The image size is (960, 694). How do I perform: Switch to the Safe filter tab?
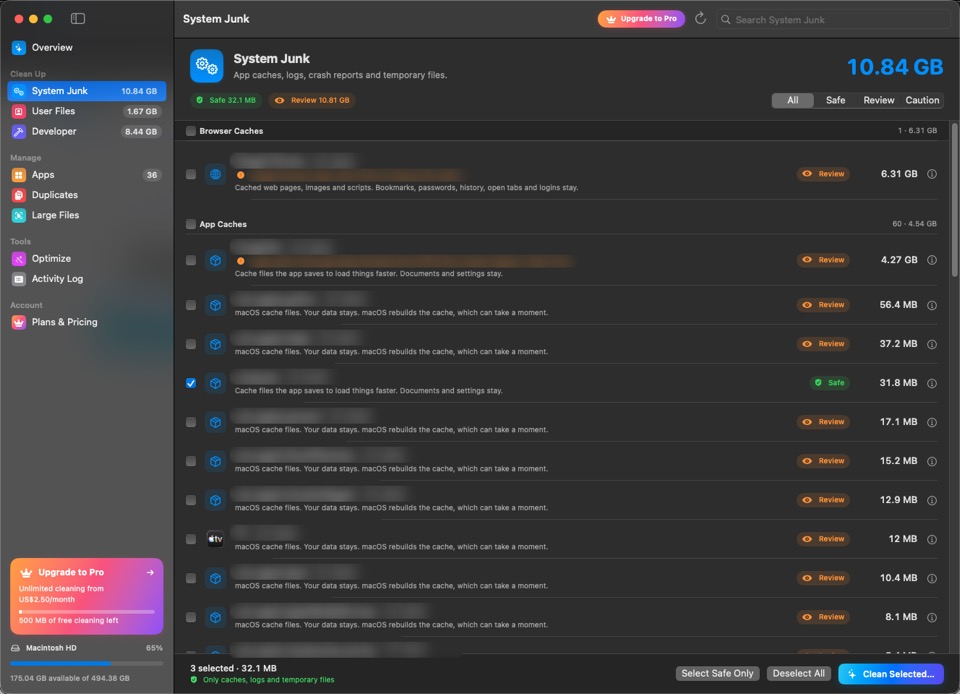coord(835,100)
